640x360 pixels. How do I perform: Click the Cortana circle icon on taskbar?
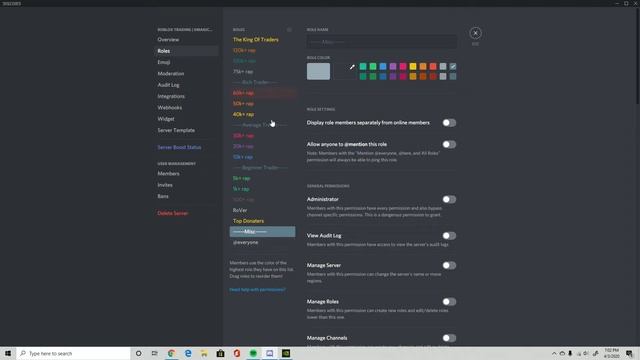(x=138, y=353)
